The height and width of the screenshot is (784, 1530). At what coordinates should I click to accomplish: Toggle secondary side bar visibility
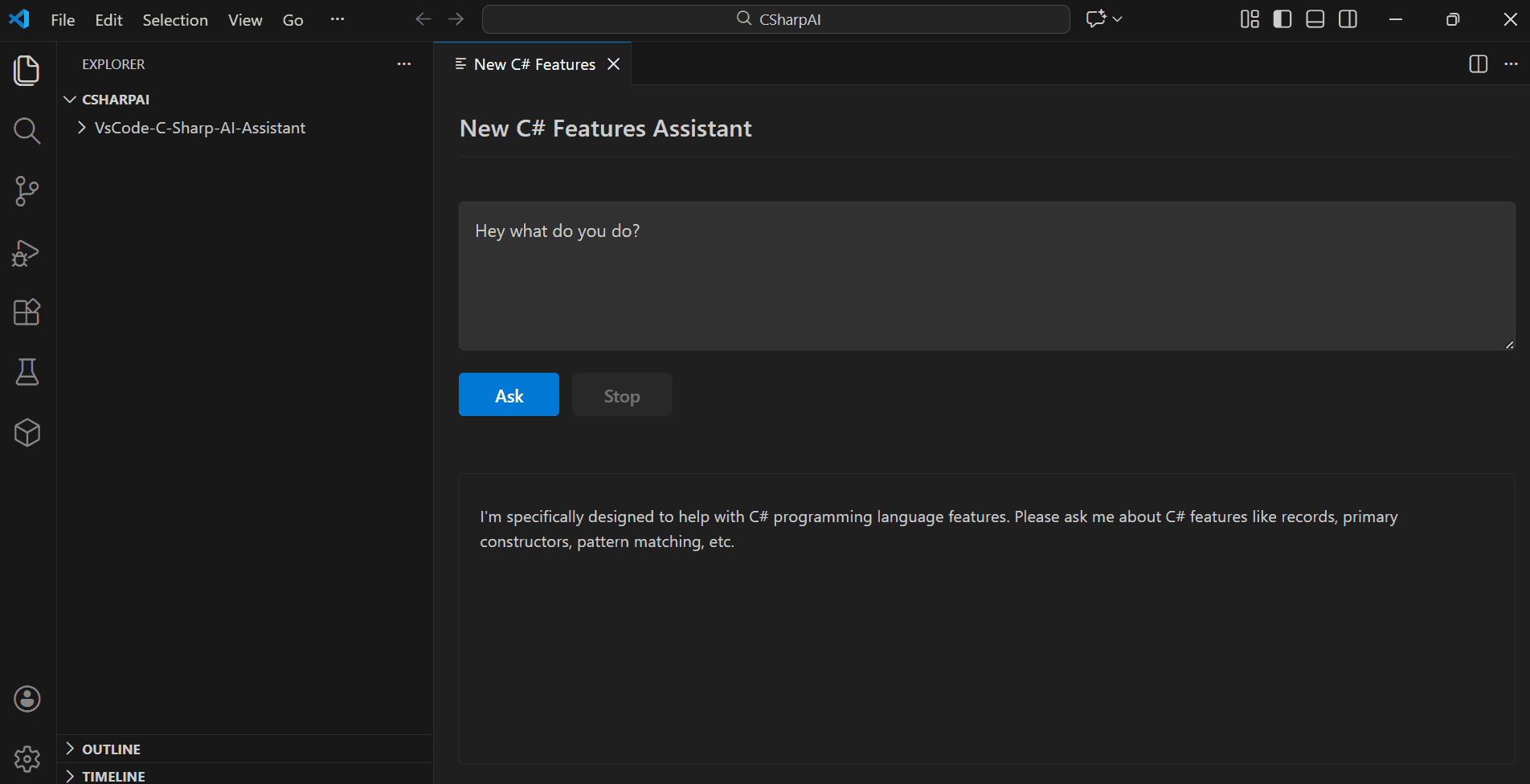coord(1348,19)
